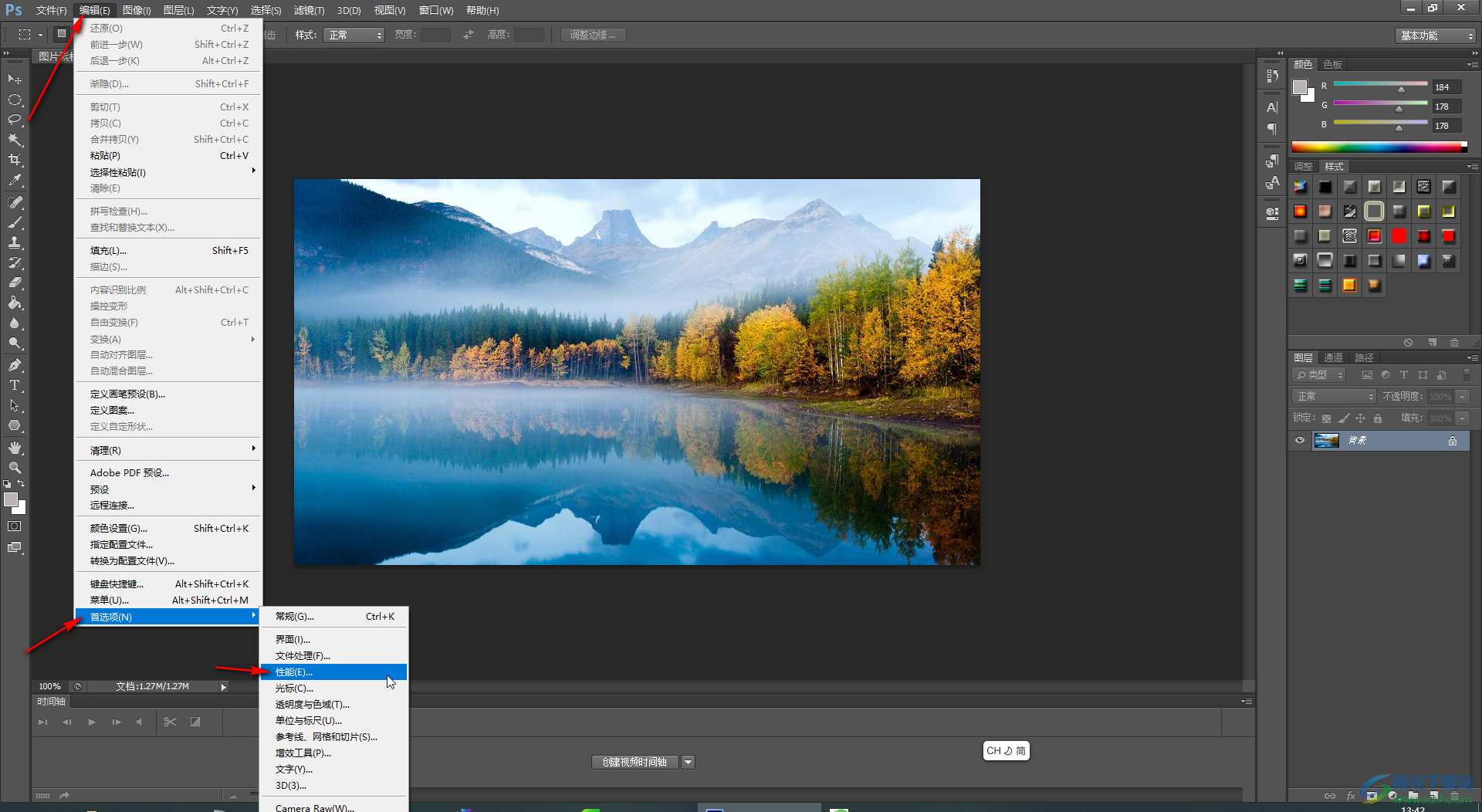Click the R red channel slider
This screenshot has height=812, width=1482.
1380,83
